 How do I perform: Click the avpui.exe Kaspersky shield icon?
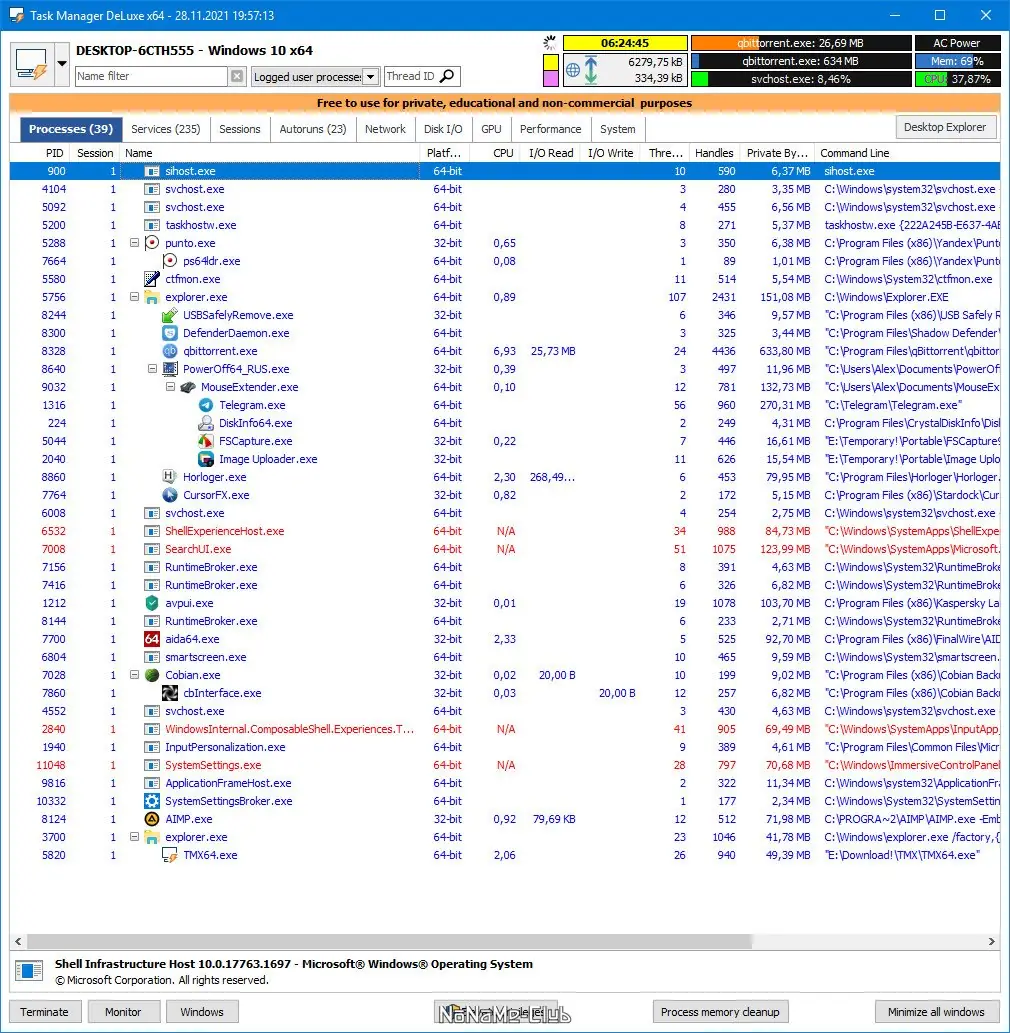point(152,603)
